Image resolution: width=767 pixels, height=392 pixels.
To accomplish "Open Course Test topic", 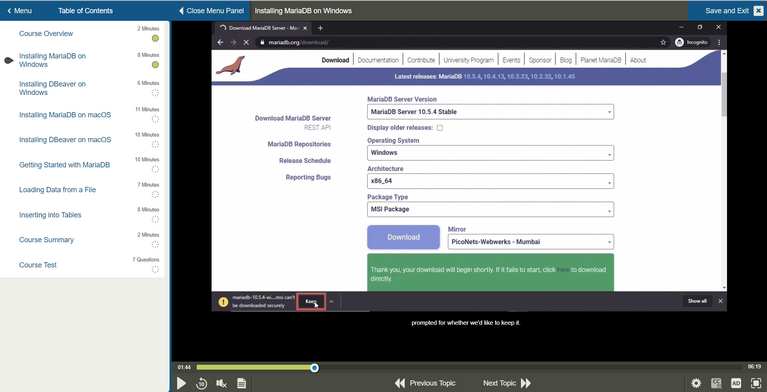I will tap(38, 265).
